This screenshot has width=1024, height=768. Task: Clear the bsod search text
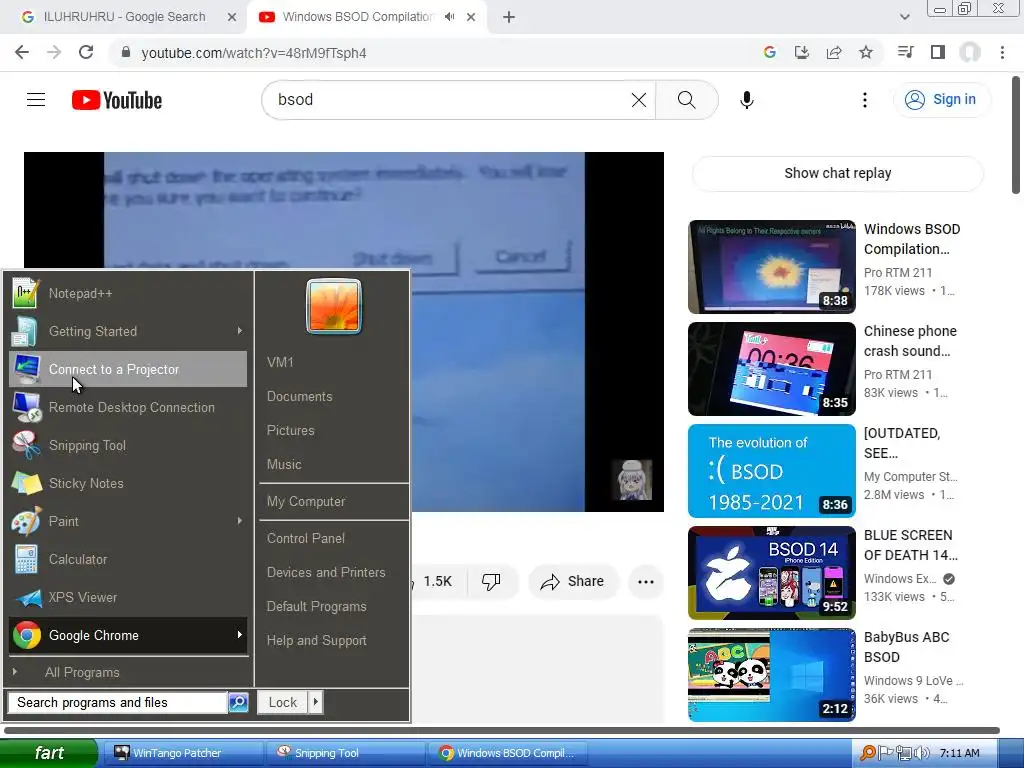(639, 100)
